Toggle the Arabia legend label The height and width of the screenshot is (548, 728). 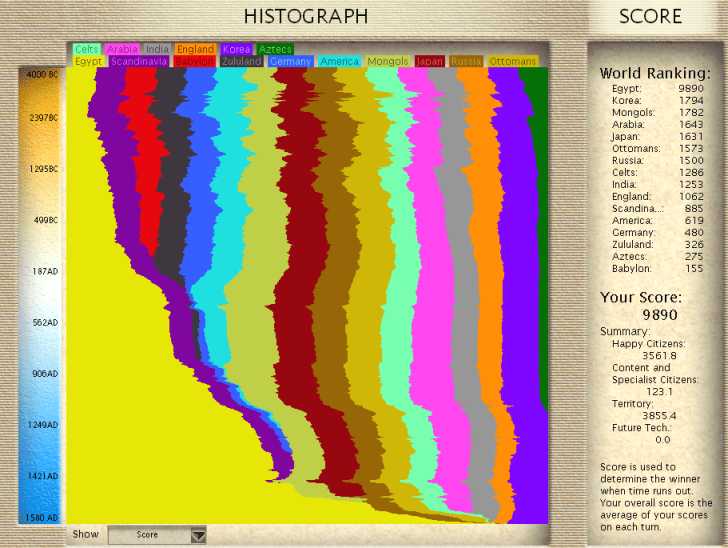[122, 49]
